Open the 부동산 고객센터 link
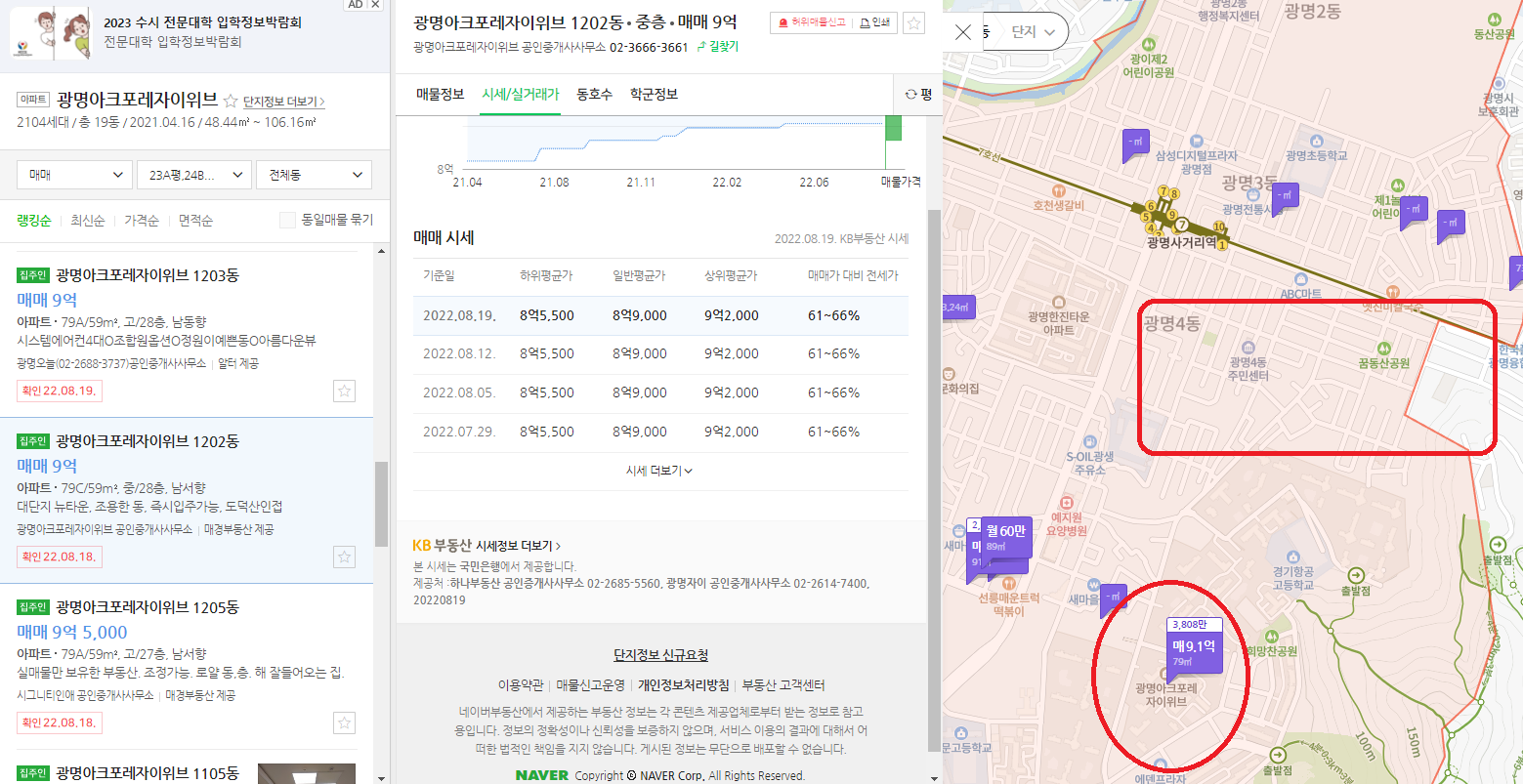 click(x=783, y=685)
